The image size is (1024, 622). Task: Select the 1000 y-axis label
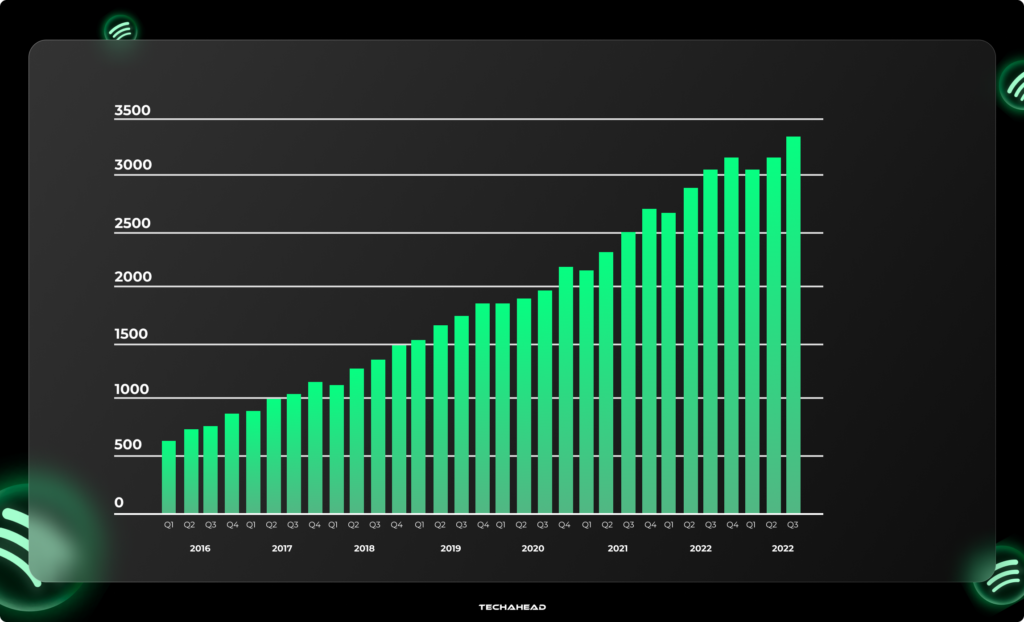pyautogui.click(x=131, y=390)
